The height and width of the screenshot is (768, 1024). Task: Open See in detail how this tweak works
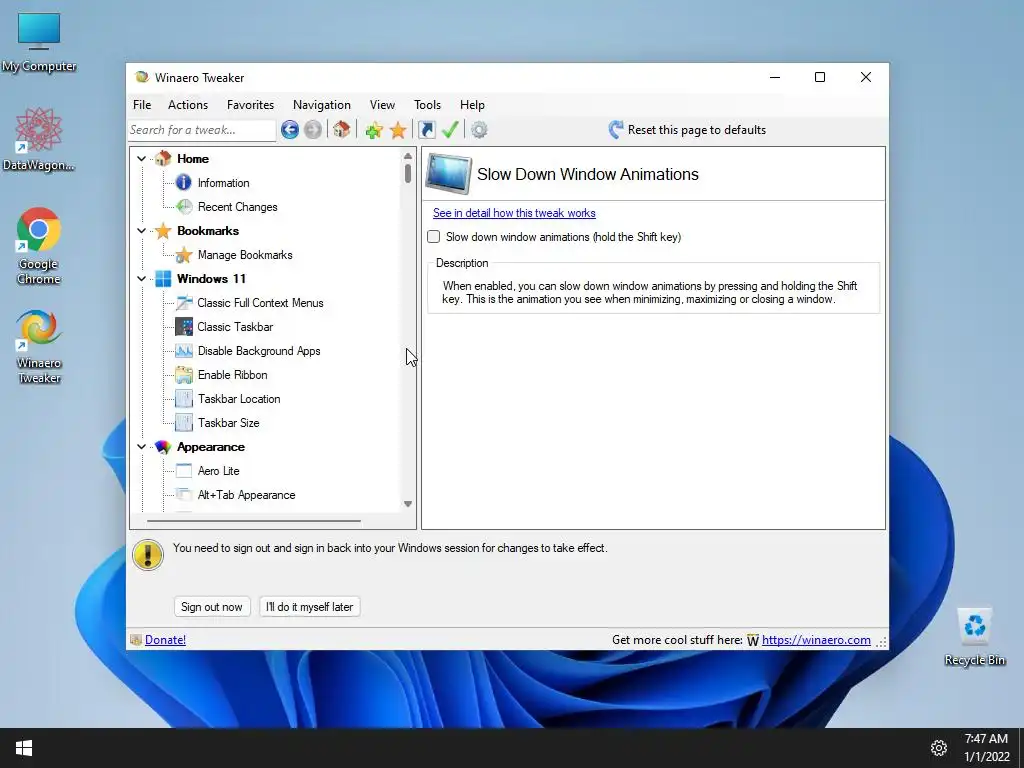[x=514, y=213]
